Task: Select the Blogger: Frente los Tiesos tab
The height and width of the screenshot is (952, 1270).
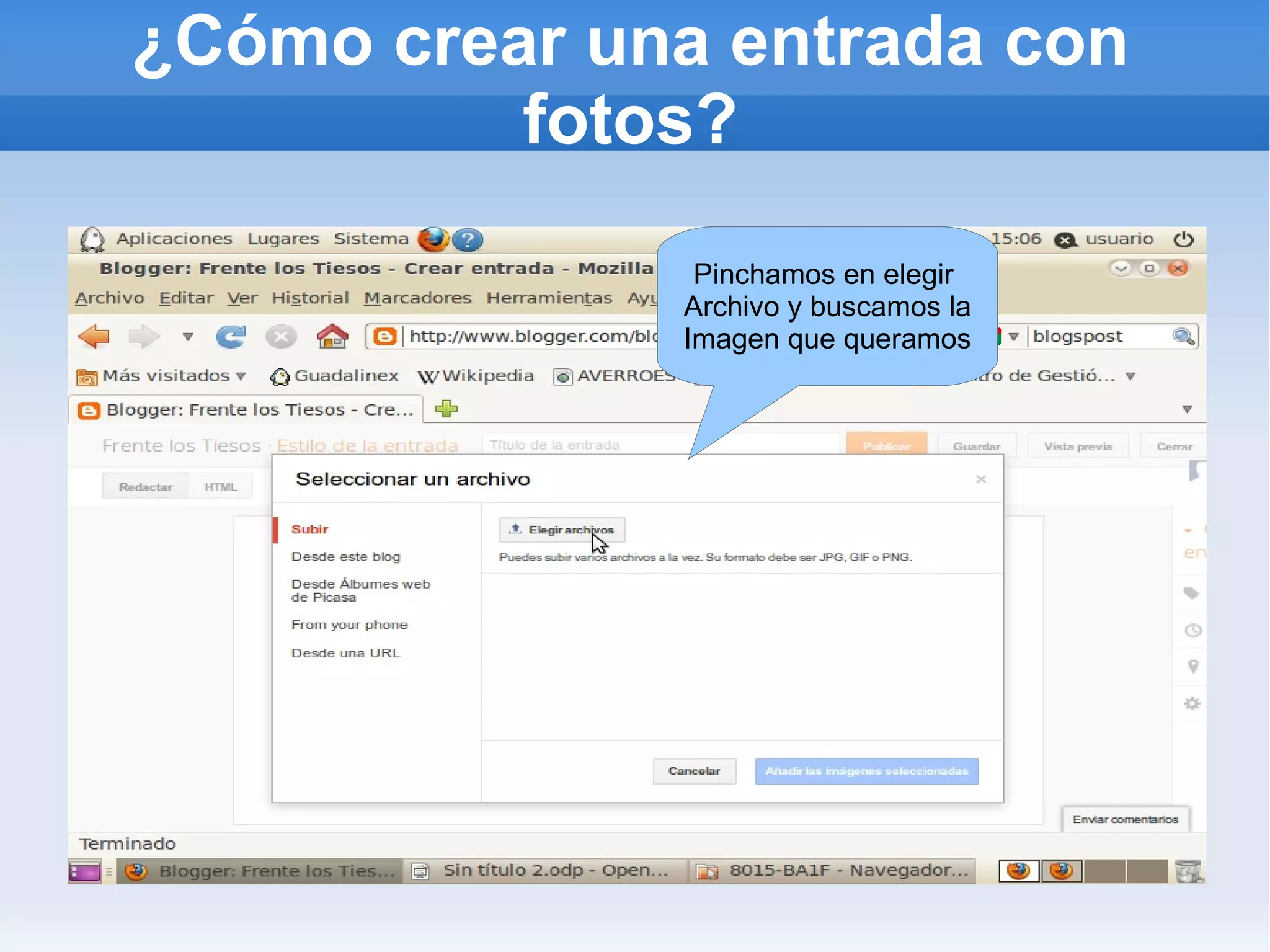Action: [246, 410]
